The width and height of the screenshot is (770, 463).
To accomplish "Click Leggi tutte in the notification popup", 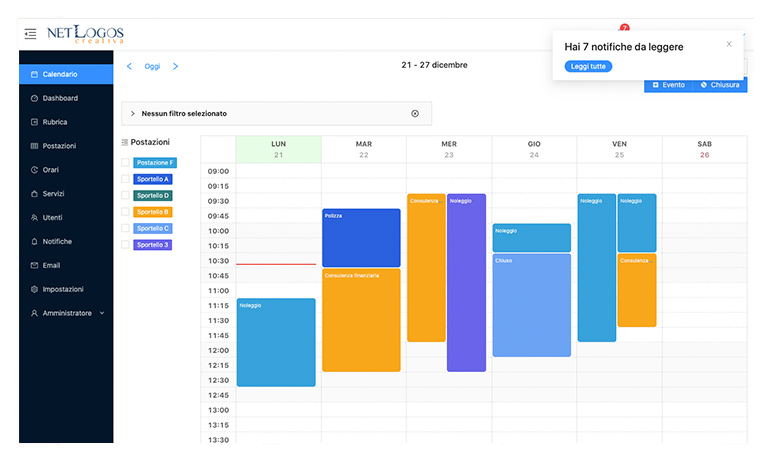I will 588,66.
